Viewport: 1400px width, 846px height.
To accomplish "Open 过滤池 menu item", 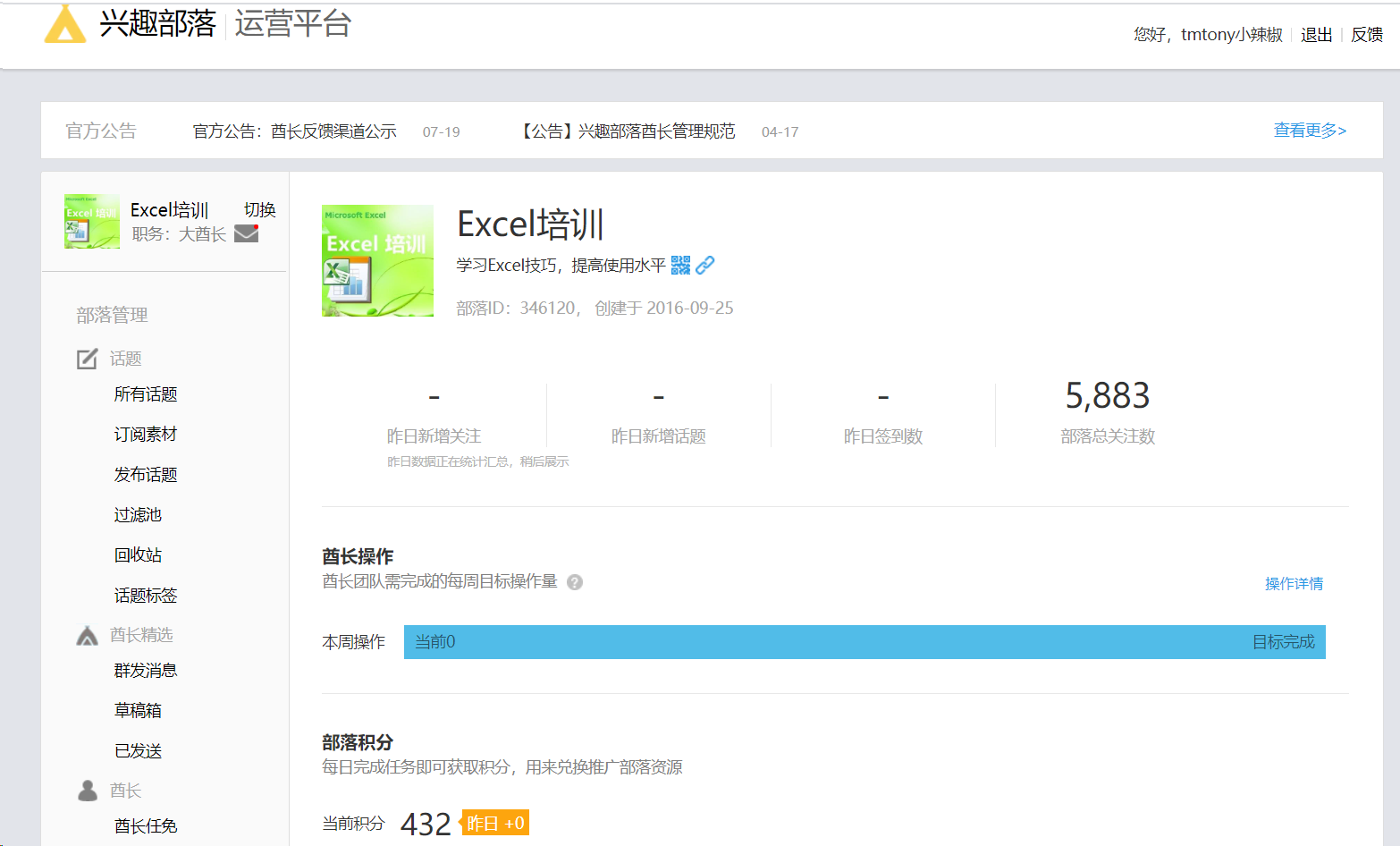I will point(138,515).
